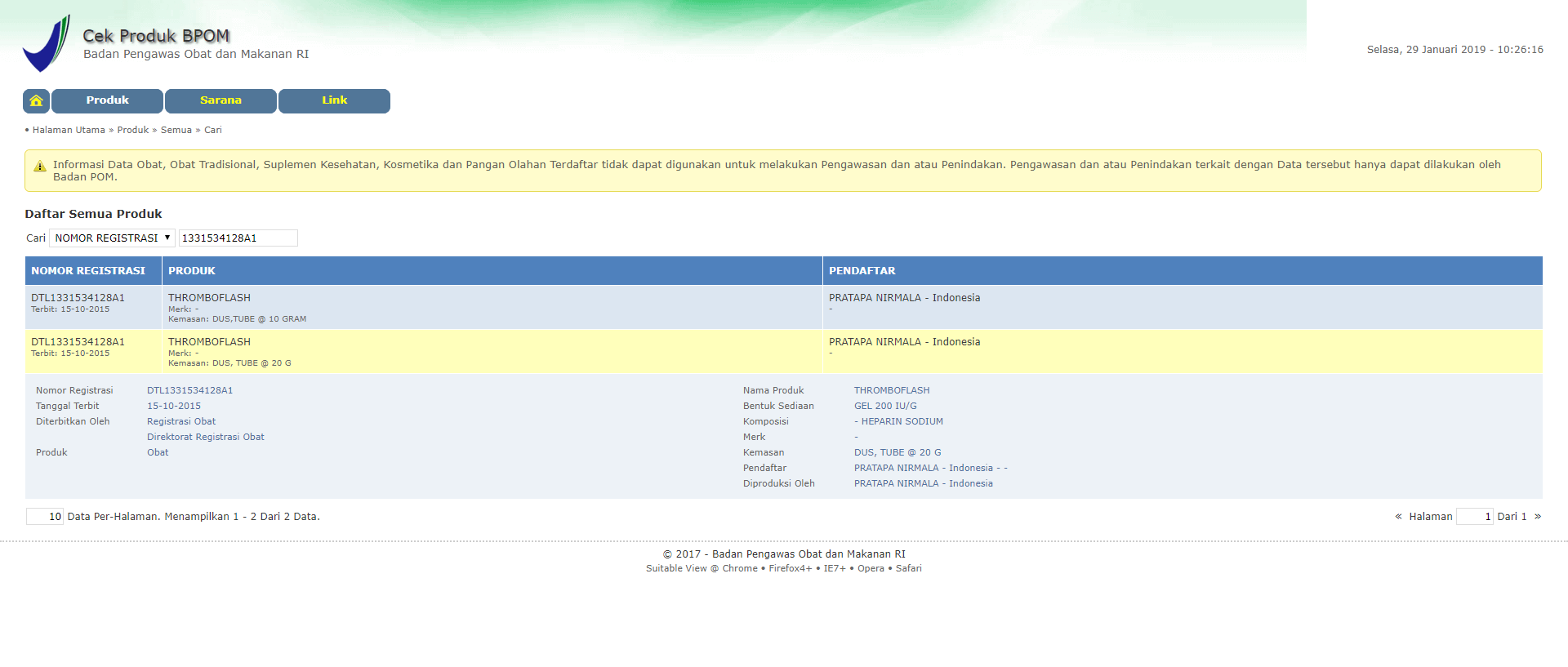Click the Pendaftar value in details panel
The image size is (1568, 667).
[x=931, y=468]
